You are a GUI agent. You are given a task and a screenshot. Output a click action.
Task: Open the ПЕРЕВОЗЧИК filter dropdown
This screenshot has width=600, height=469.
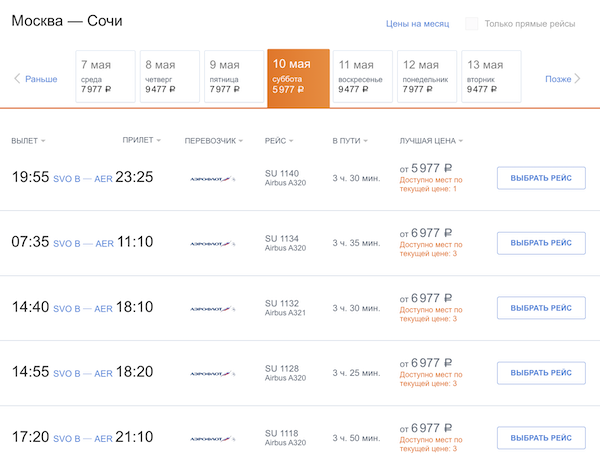214,141
